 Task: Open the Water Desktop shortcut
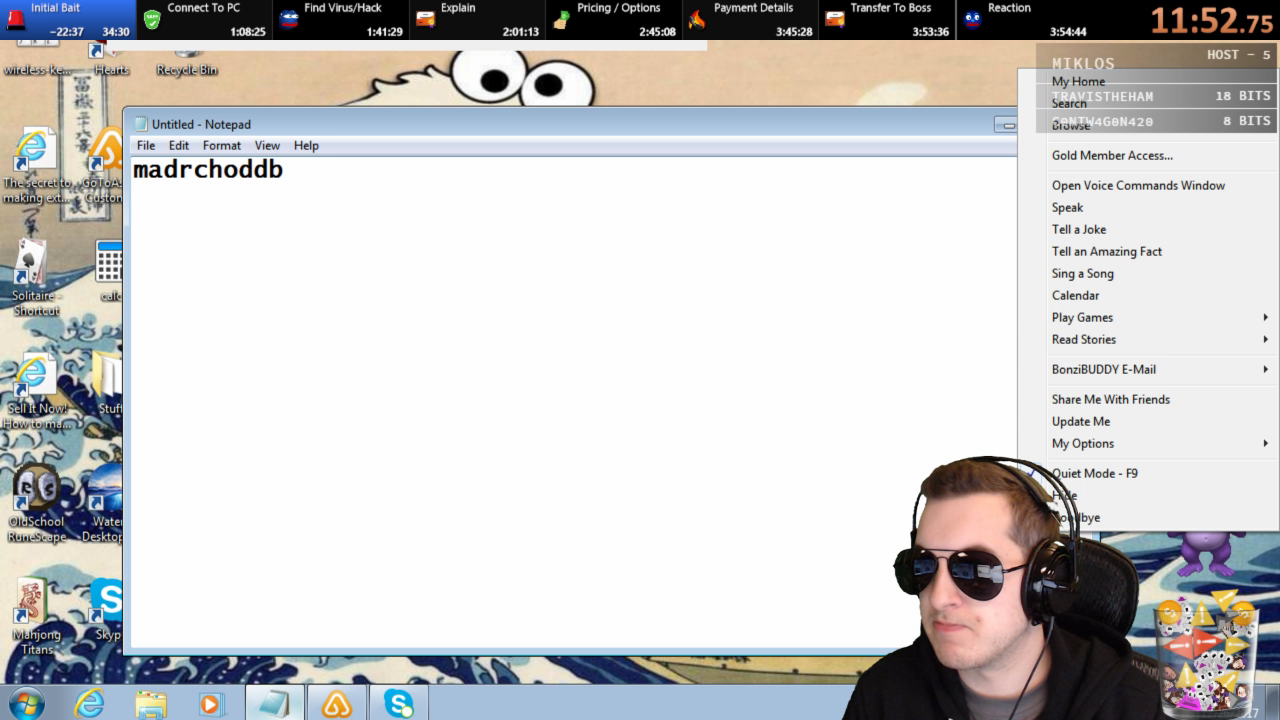tap(103, 504)
